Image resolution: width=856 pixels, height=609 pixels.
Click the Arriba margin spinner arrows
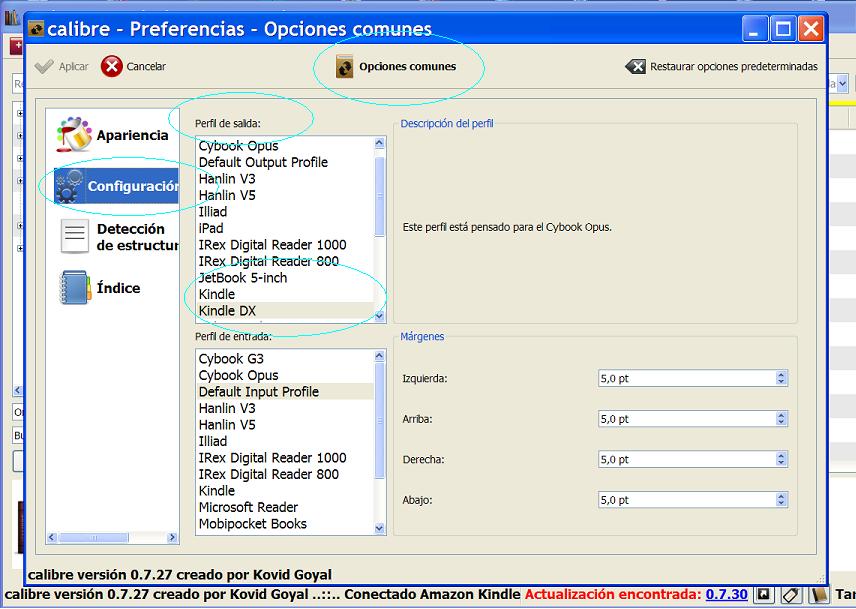tap(781, 419)
